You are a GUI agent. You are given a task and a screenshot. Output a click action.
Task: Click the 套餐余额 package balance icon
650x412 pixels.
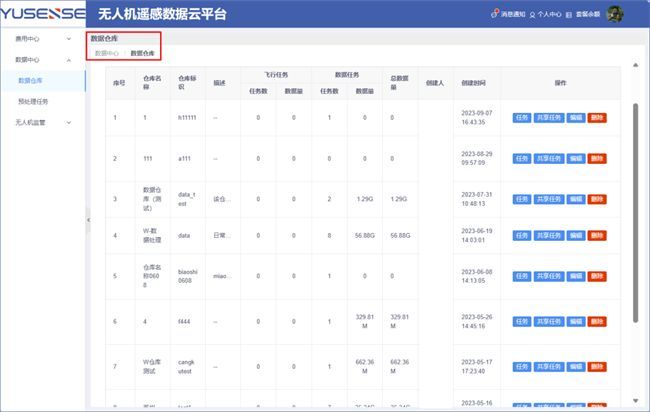click(571, 14)
